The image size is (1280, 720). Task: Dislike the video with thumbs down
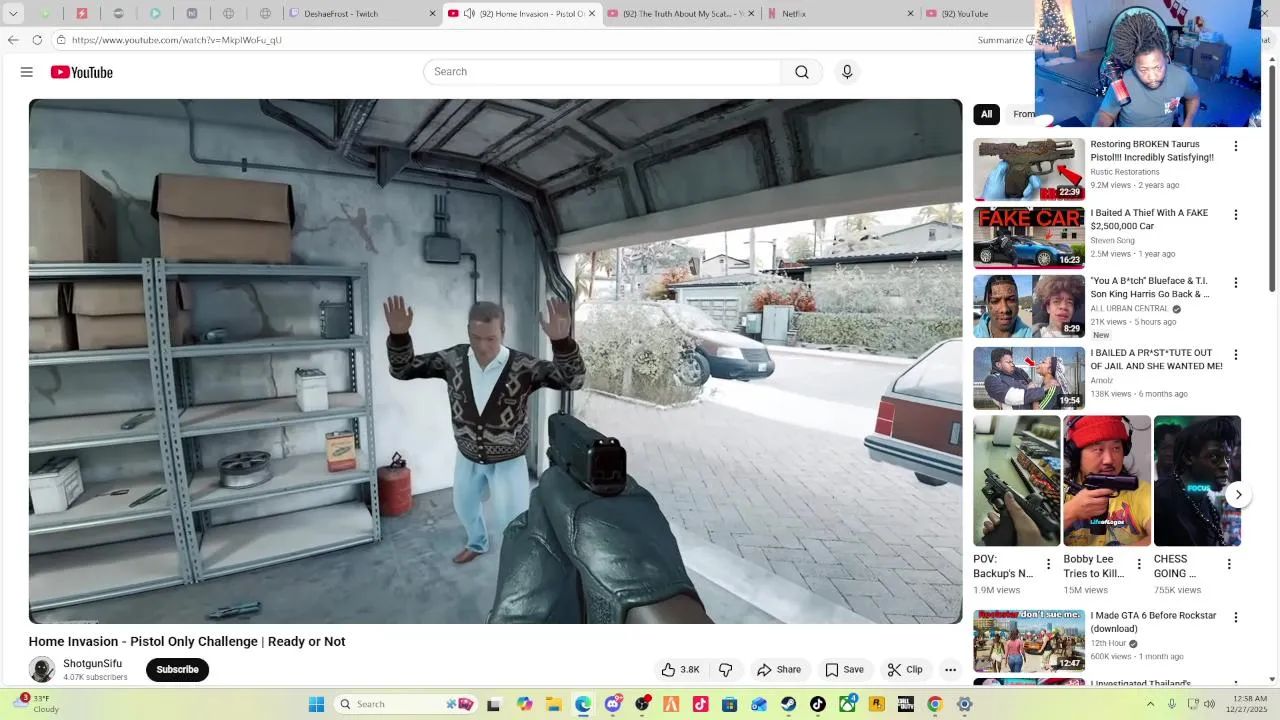click(x=726, y=670)
